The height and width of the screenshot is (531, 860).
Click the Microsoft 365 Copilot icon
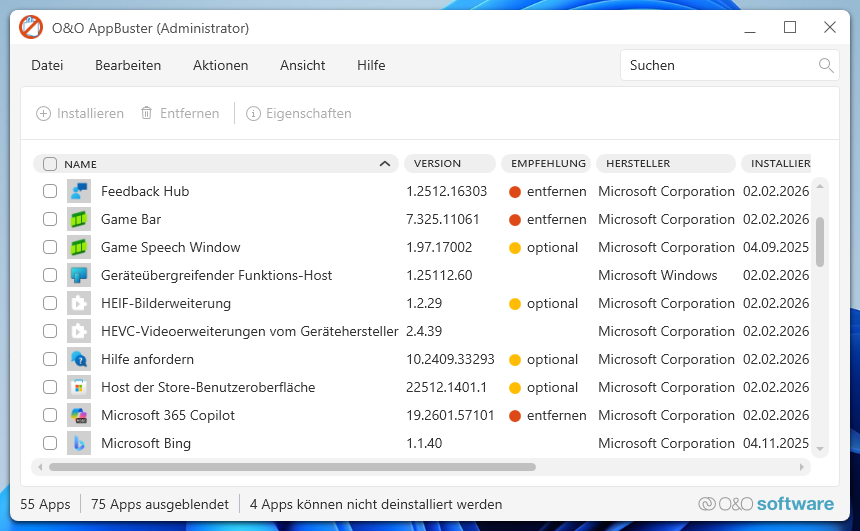(79, 415)
